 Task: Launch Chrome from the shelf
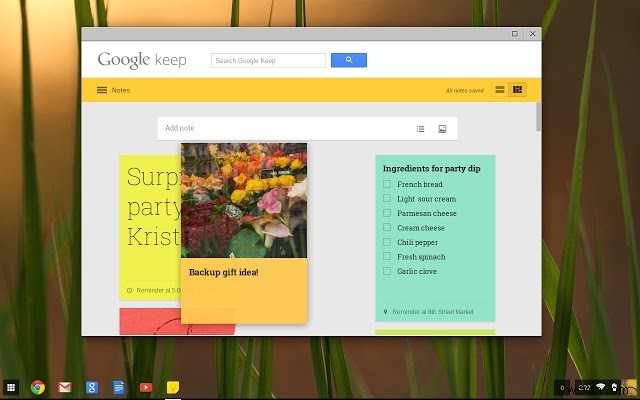coord(38,387)
